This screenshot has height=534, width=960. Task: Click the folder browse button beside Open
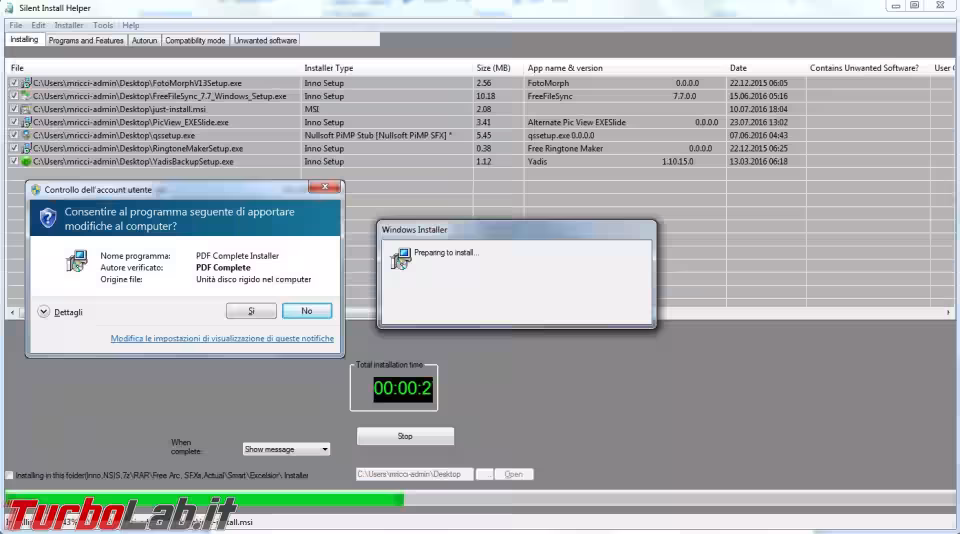pos(484,474)
